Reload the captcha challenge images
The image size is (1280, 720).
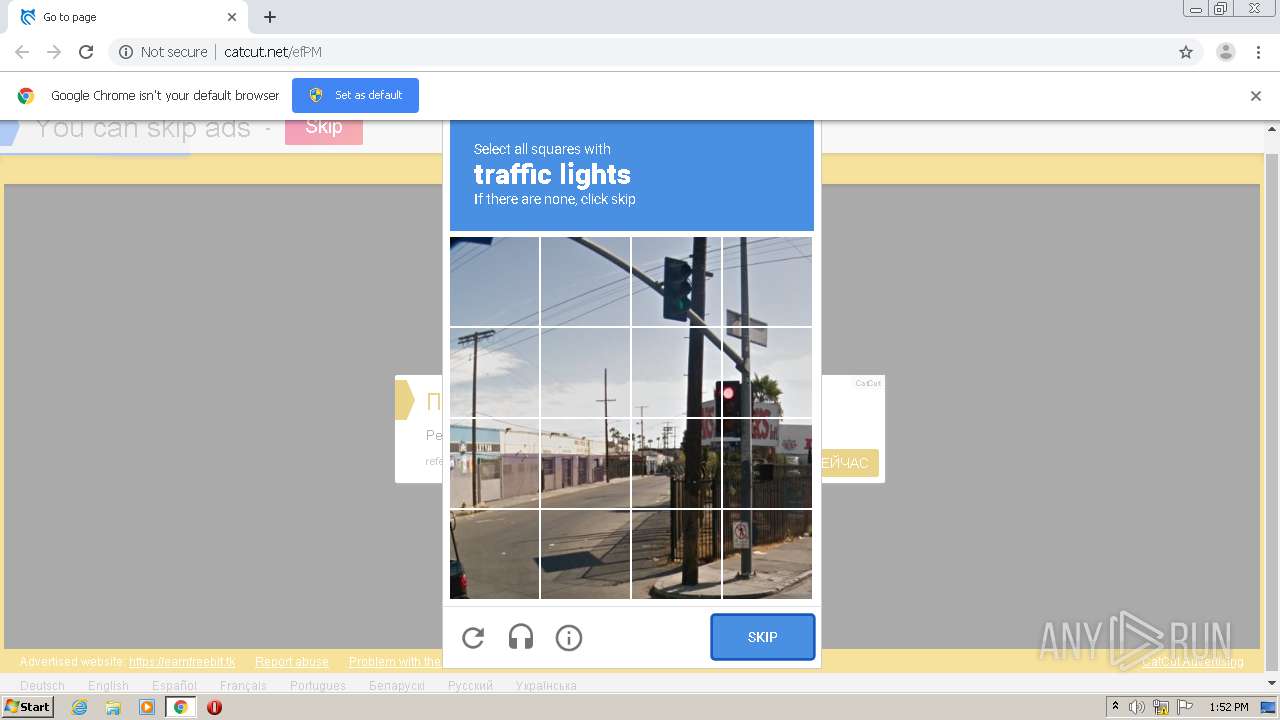point(473,638)
